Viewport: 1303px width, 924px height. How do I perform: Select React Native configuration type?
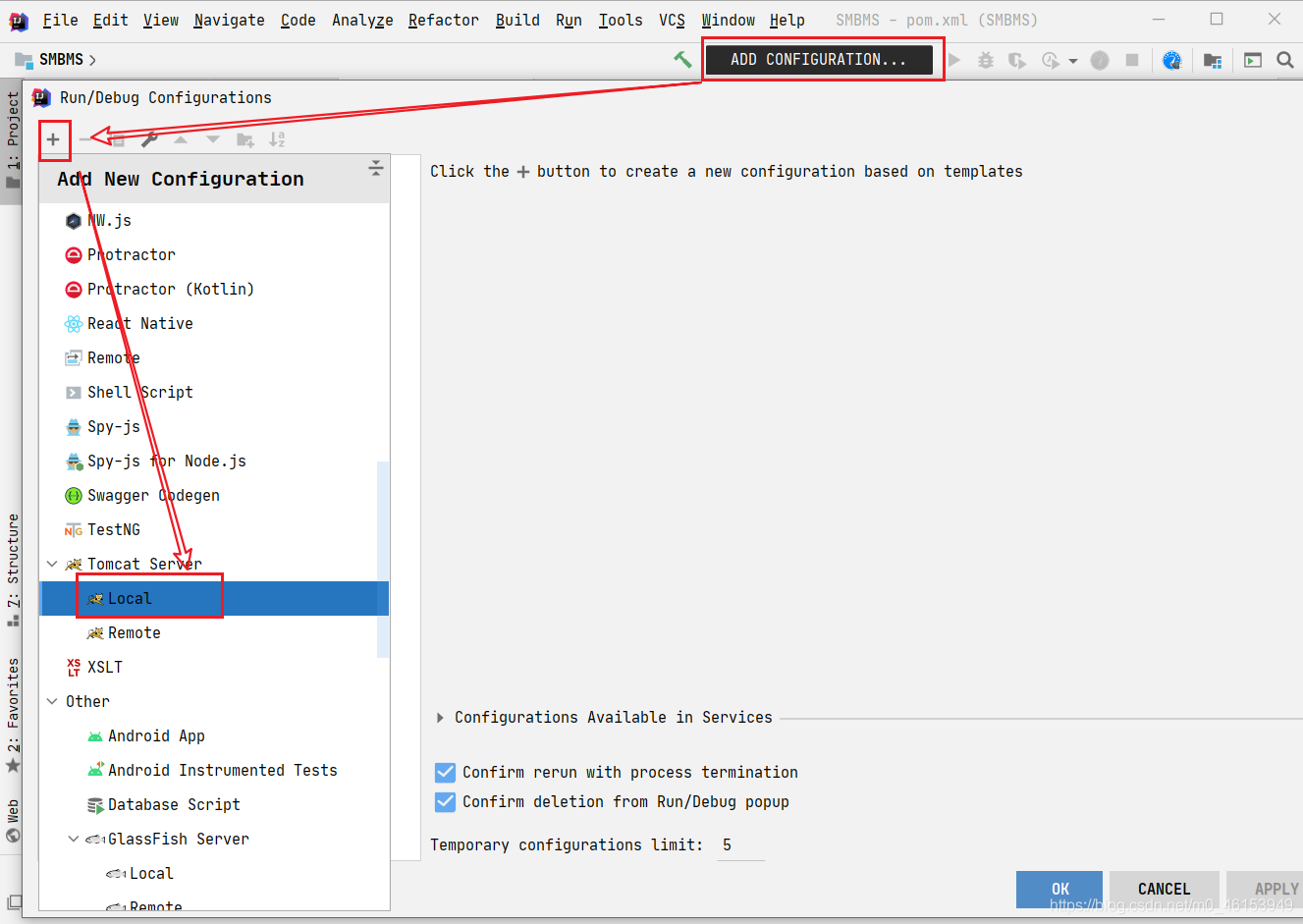click(x=214, y=323)
